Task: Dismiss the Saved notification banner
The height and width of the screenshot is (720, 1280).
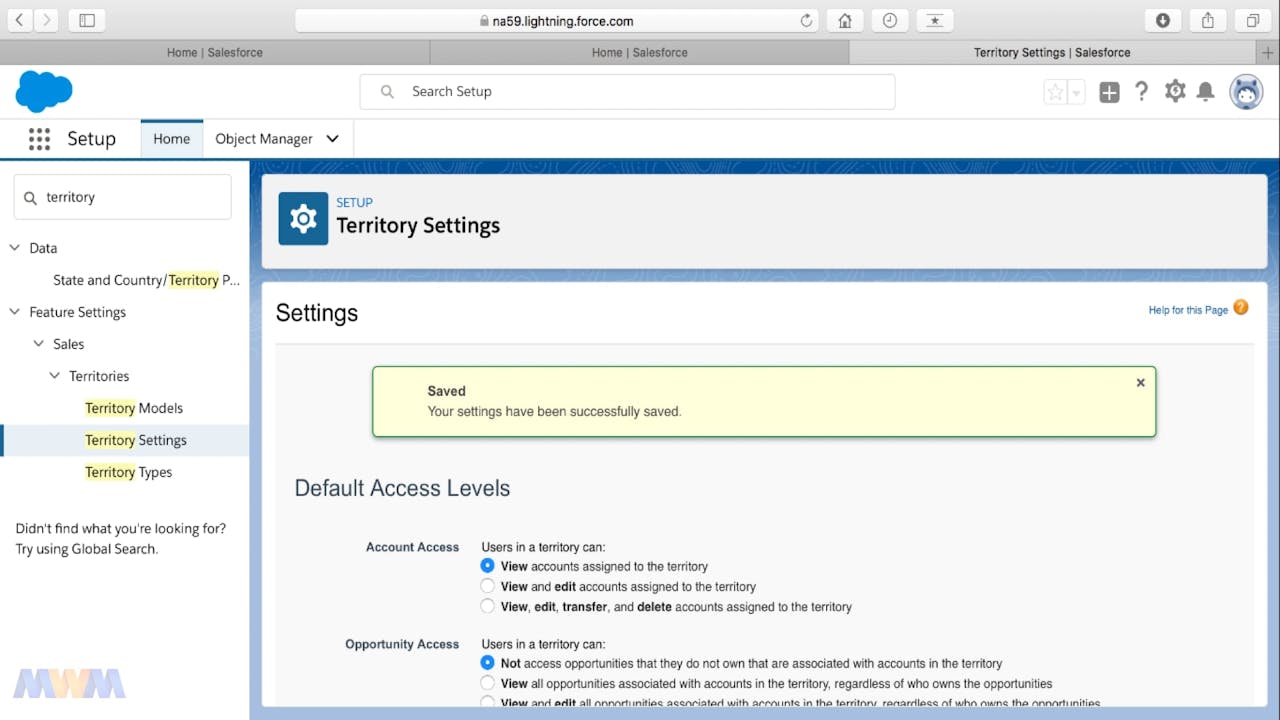Action: 1140,383
